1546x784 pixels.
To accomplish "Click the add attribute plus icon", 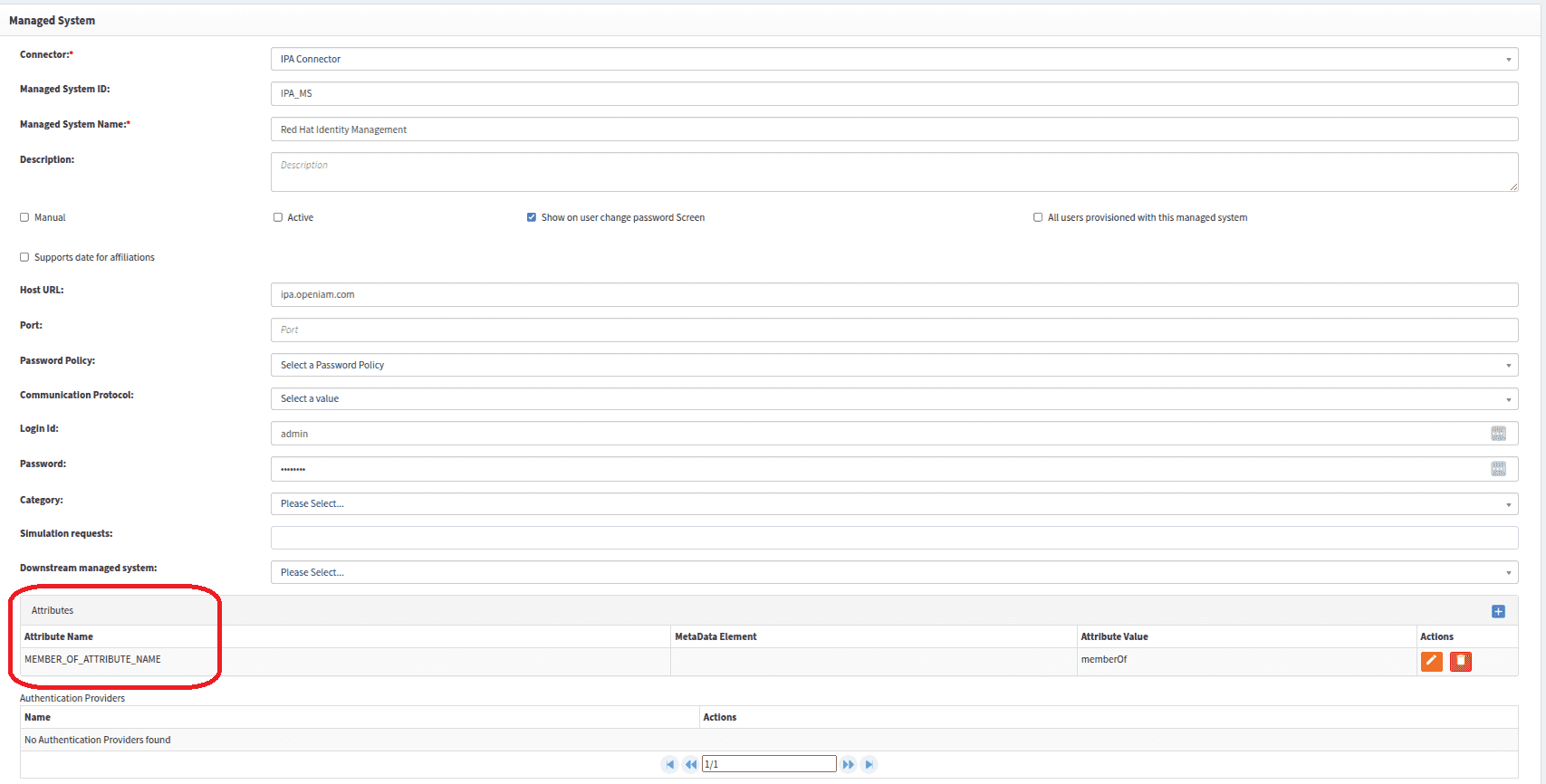I will coord(1498,612).
